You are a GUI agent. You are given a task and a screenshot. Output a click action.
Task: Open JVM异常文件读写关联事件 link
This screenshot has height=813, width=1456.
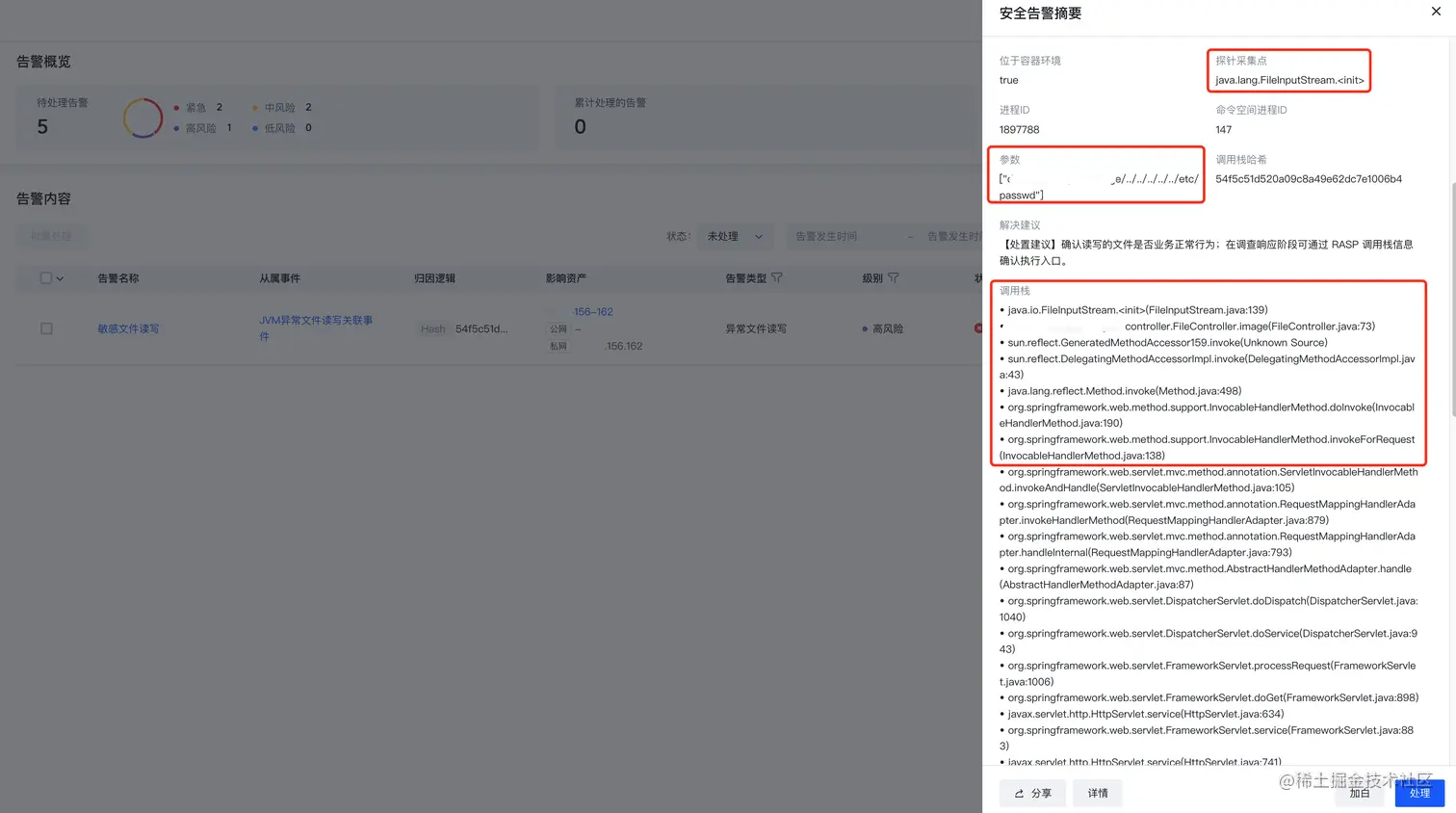click(x=316, y=328)
